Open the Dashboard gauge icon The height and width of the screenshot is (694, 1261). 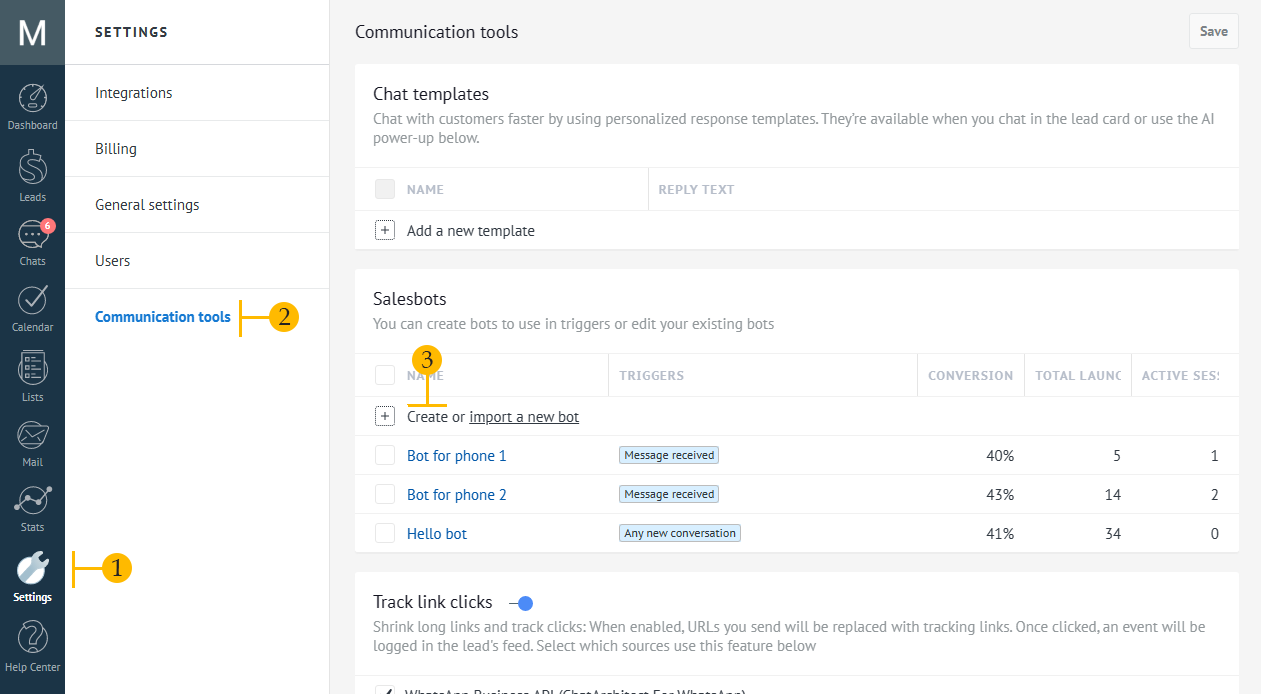point(32,98)
